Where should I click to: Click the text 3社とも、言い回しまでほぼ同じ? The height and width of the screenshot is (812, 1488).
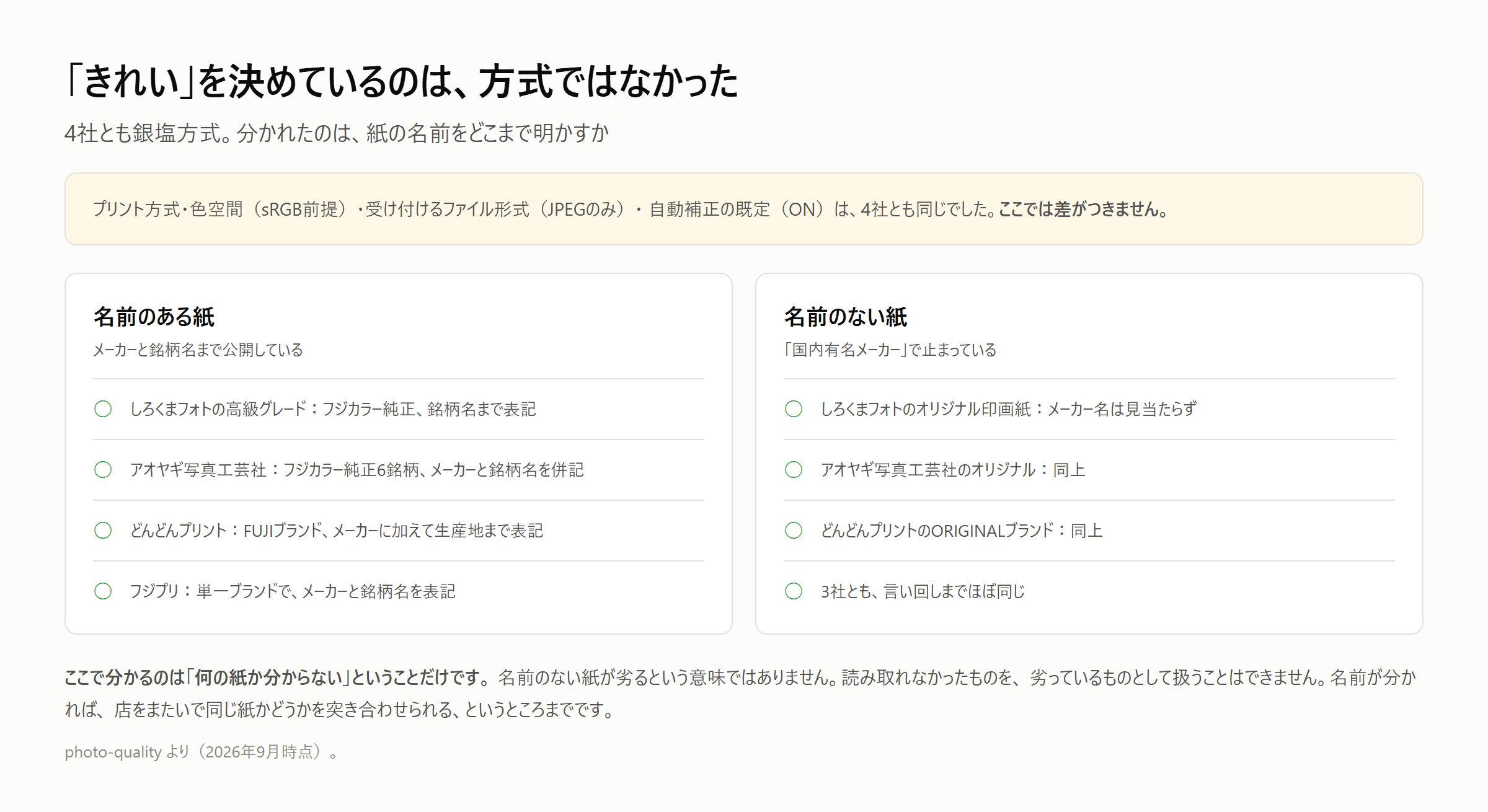pos(923,591)
